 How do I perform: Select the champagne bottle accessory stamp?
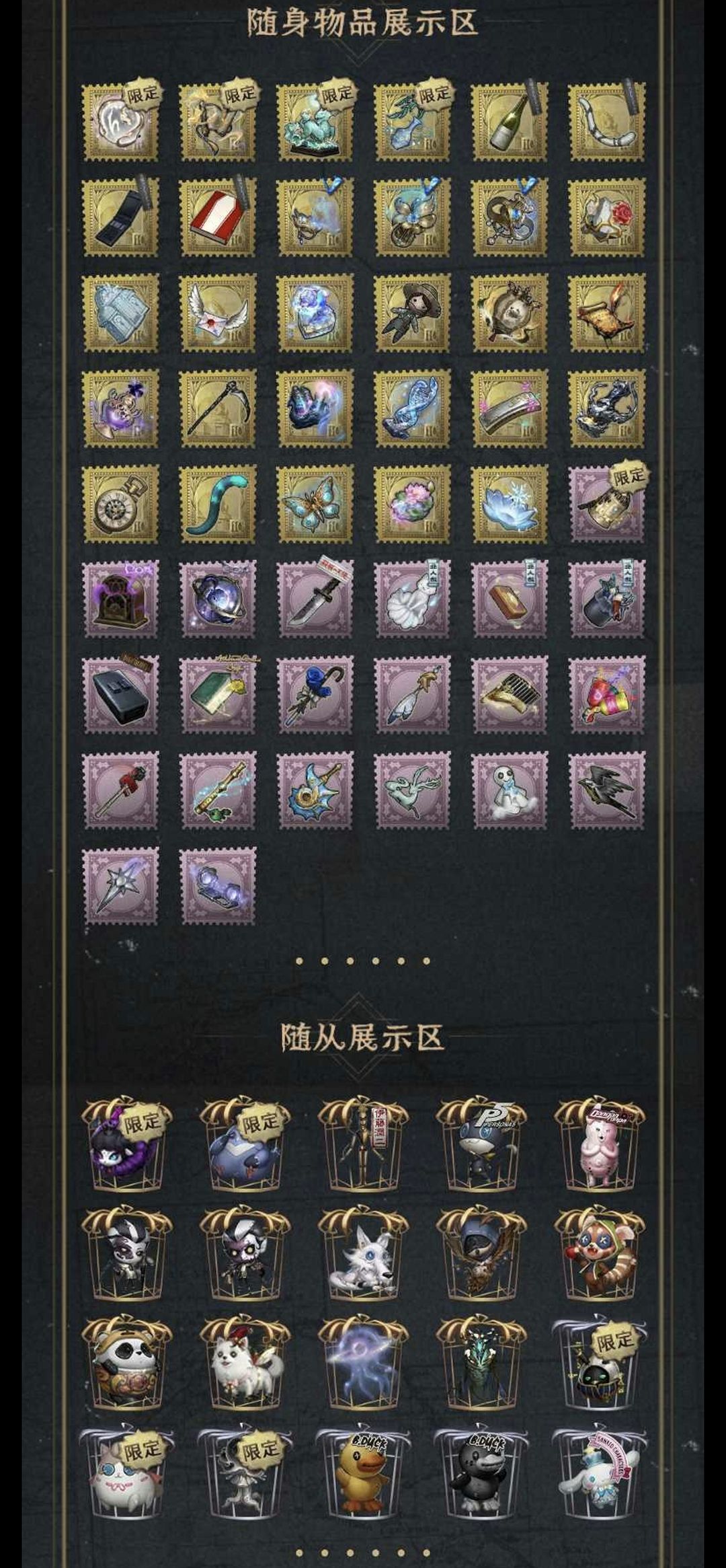click(510, 122)
